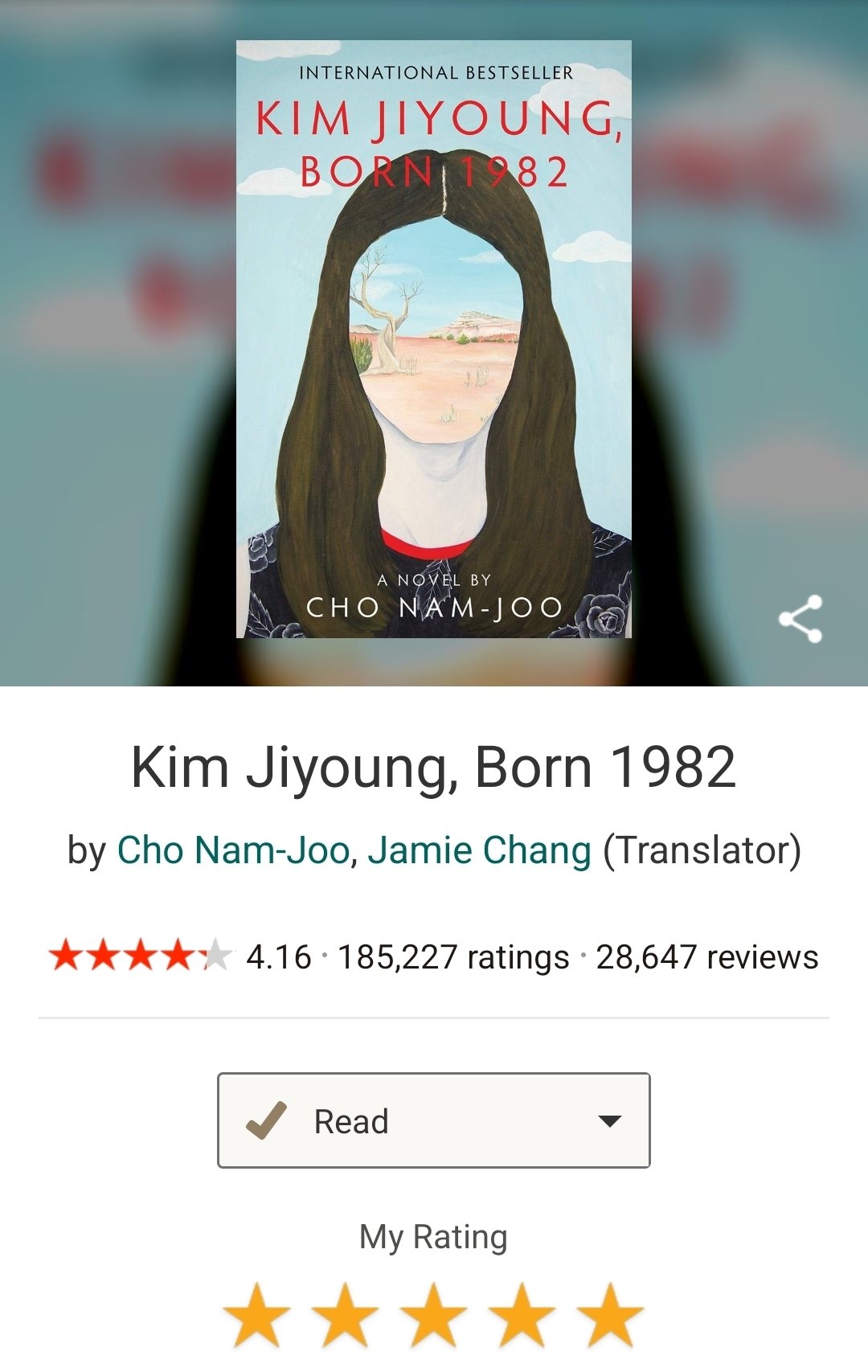Viewport: 868px width, 1372px height.
Task: Tap the red average rating stars
Action: 140,956
